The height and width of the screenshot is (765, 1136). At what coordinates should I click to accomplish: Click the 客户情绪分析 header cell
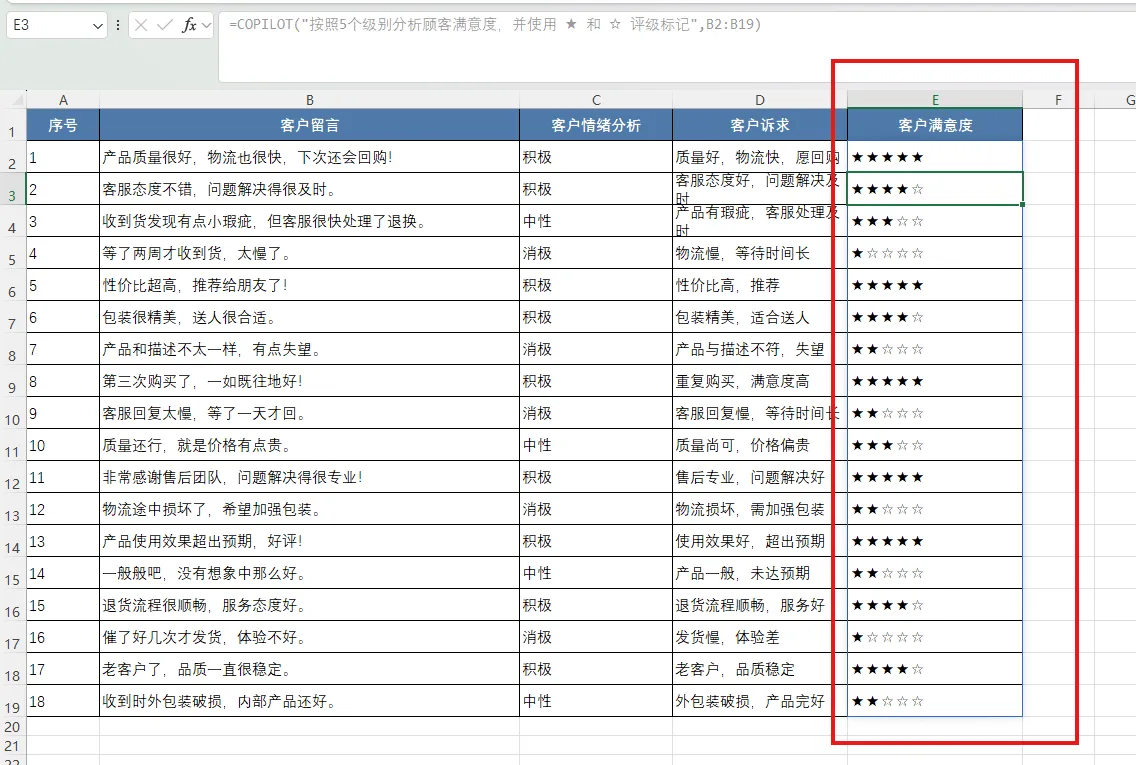(x=596, y=125)
